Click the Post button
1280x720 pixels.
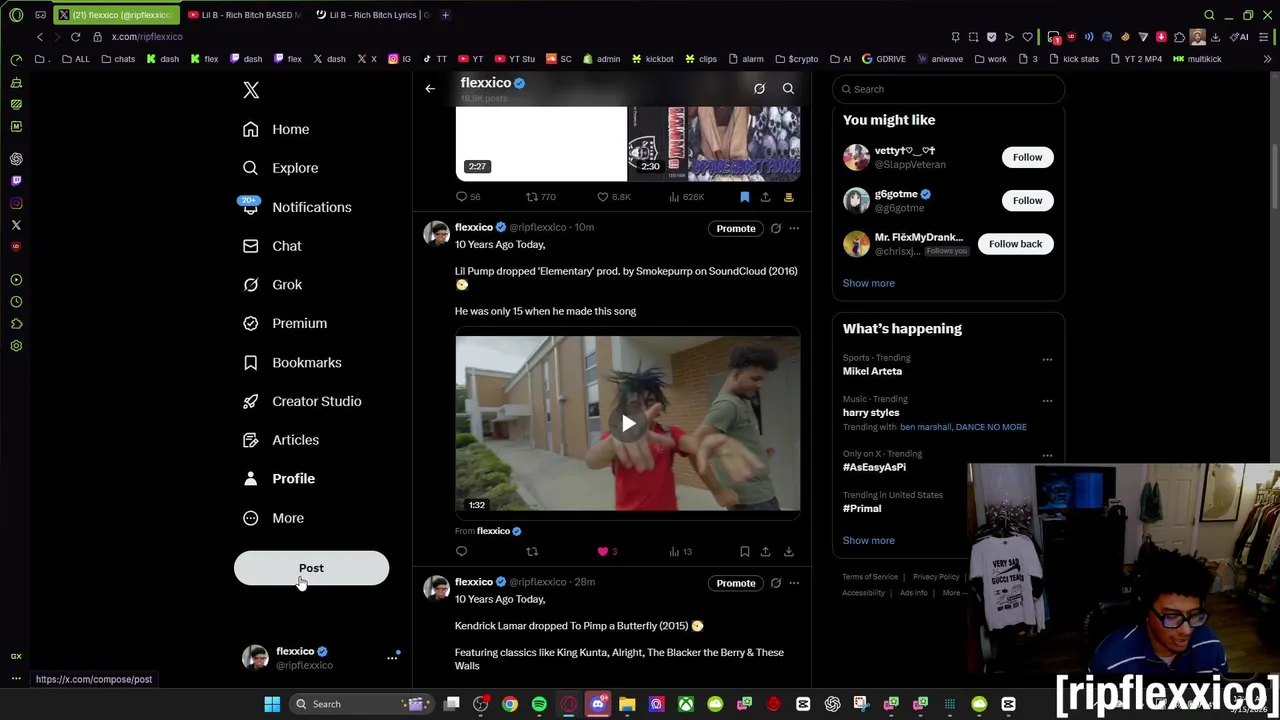click(x=311, y=568)
